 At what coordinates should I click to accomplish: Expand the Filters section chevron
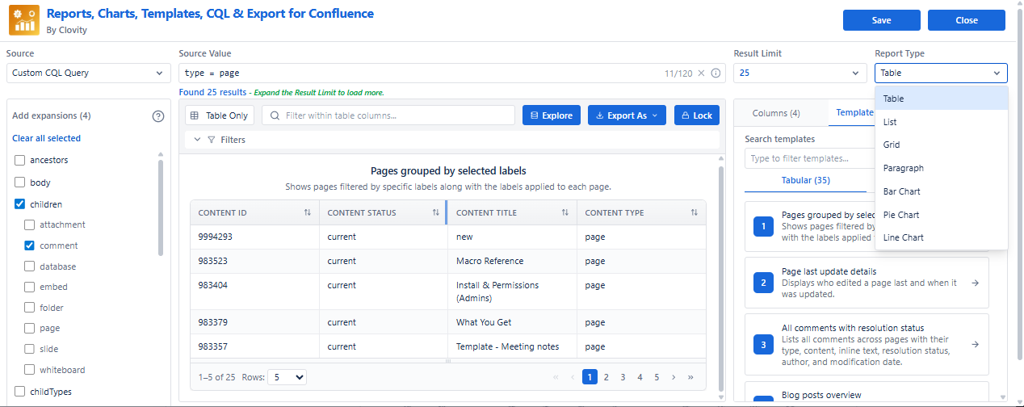[x=197, y=140]
